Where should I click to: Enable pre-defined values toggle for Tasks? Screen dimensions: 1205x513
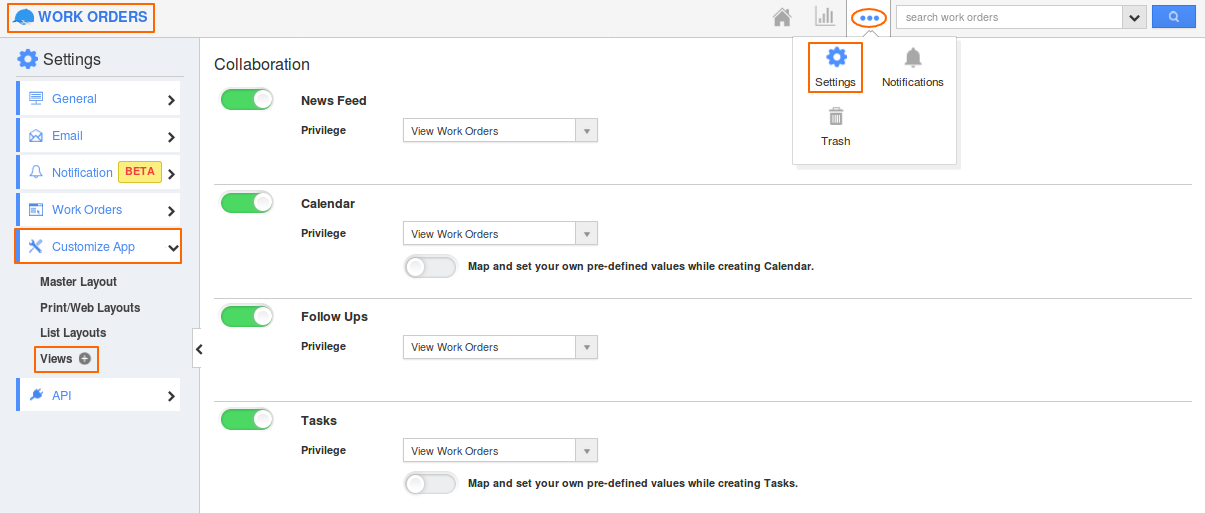point(430,483)
